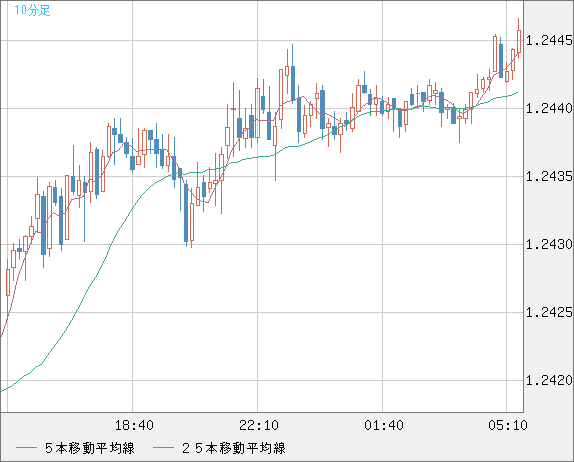Click the 1.2430 price axis label
Screen dimensions: 574x462
pyautogui.click(x=549, y=244)
